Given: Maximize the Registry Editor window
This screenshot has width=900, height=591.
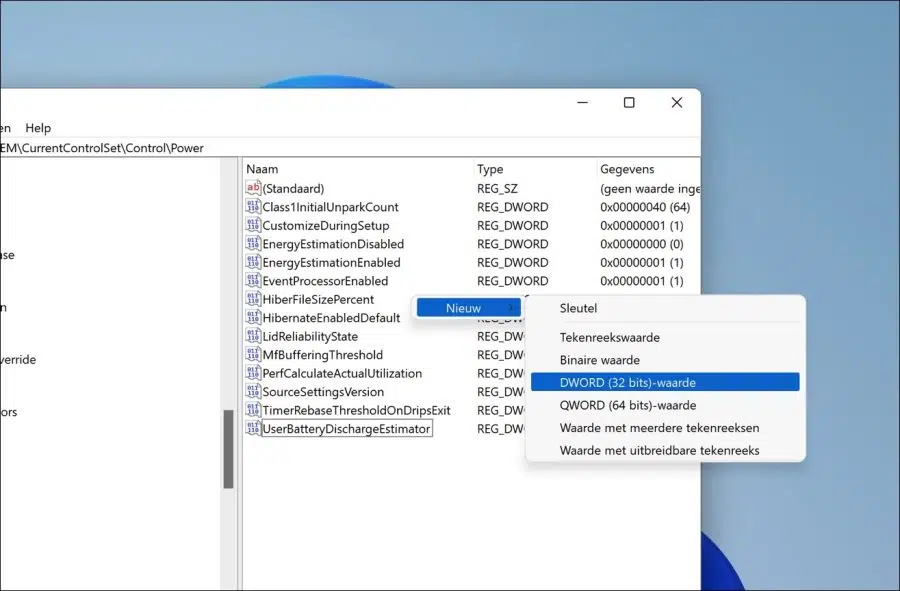Looking at the screenshot, I should (x=629, y=102).
